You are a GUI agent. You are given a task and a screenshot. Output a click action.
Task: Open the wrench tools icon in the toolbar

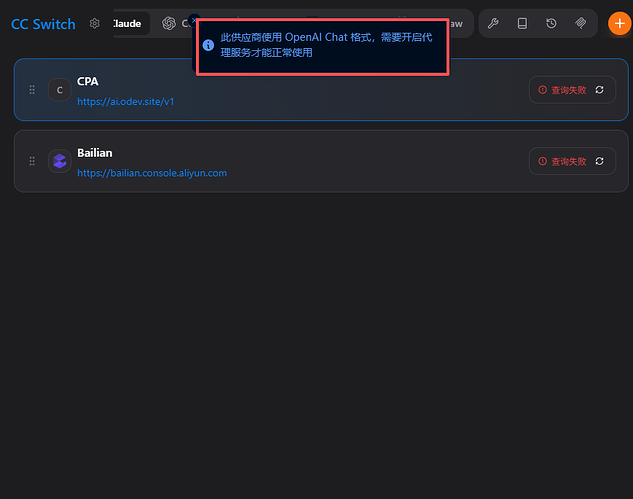coord(493,23)
